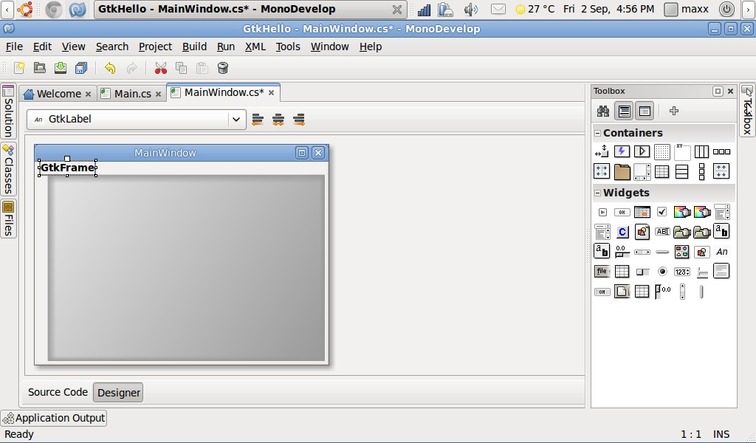Open the XML menu
The image size is (756, 443).
[x=255, y=47]
